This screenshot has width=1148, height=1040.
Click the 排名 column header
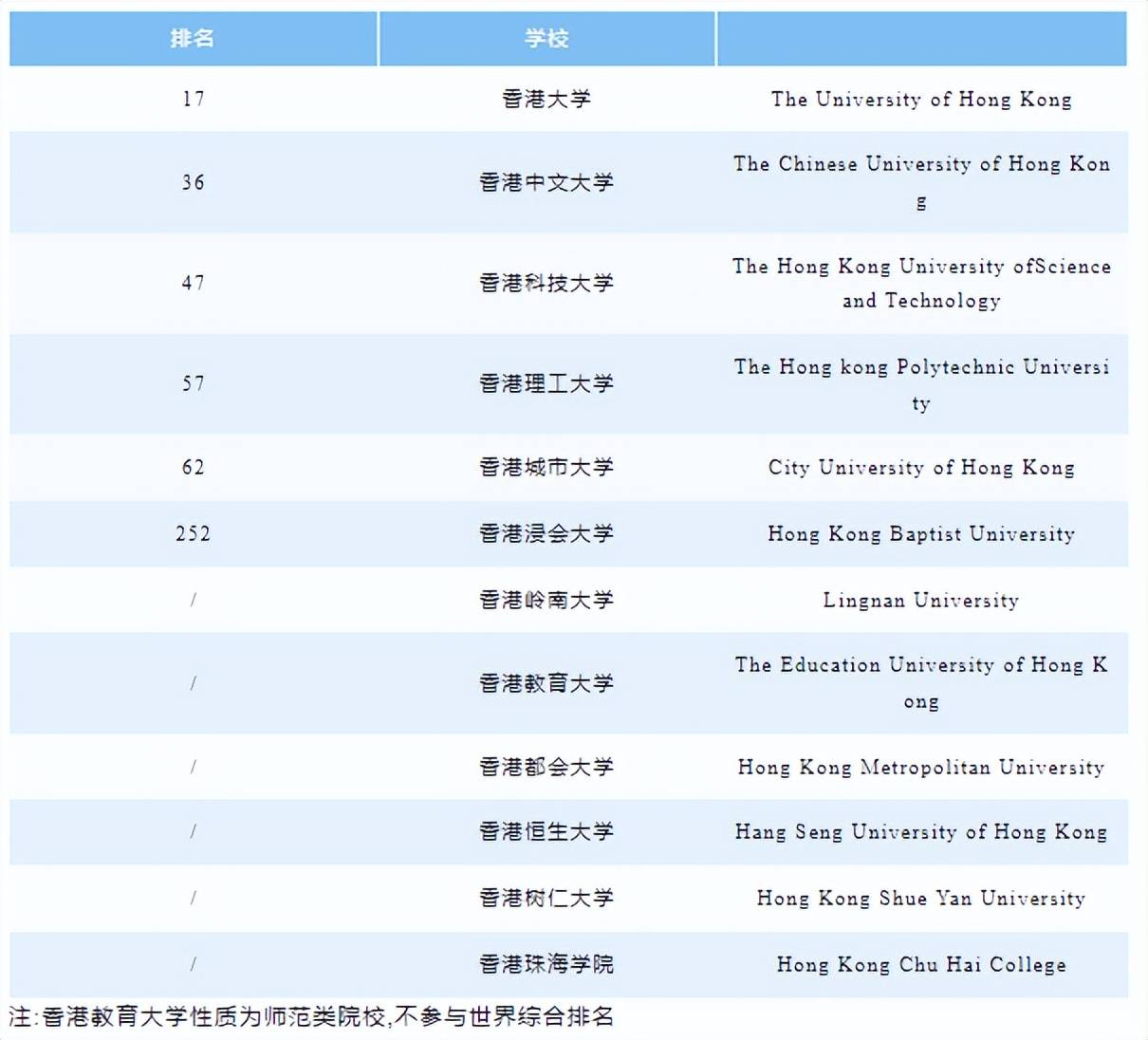tap(193, 39)
